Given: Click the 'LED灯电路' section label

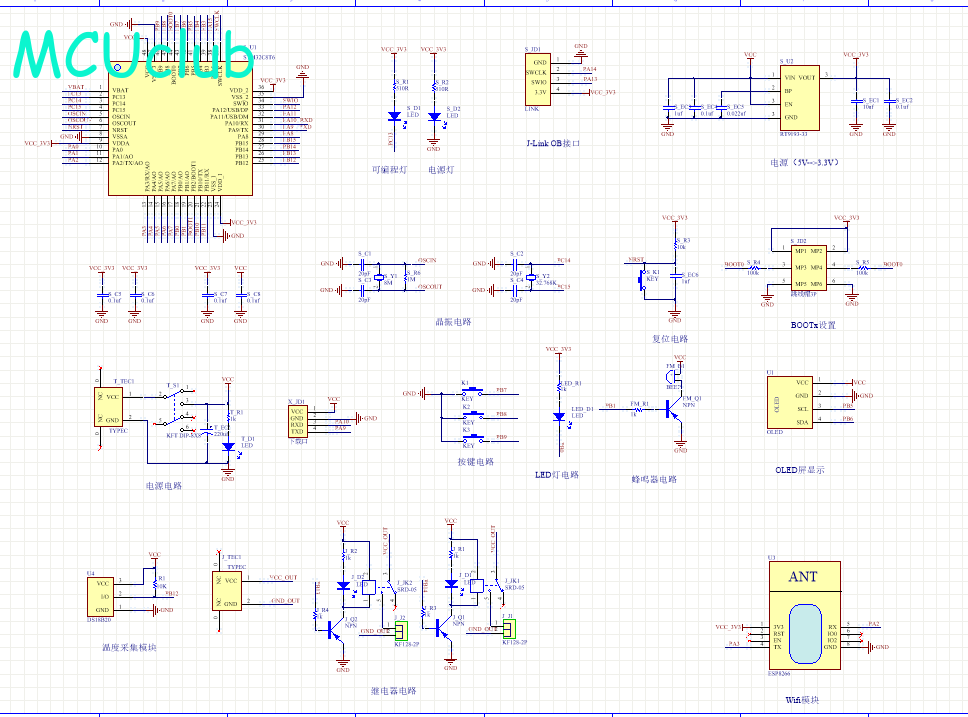Looking at the screenshot, I should pyautogui.click(x=557, y=474).
